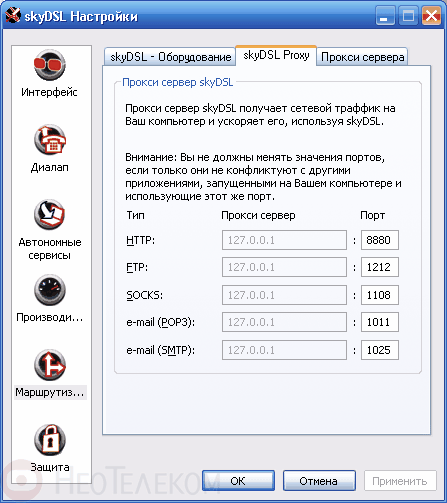Click the Прокси сервер skyDSL group title
The width and height of the screenshot is (447, 503).
(x=178, y=82)
